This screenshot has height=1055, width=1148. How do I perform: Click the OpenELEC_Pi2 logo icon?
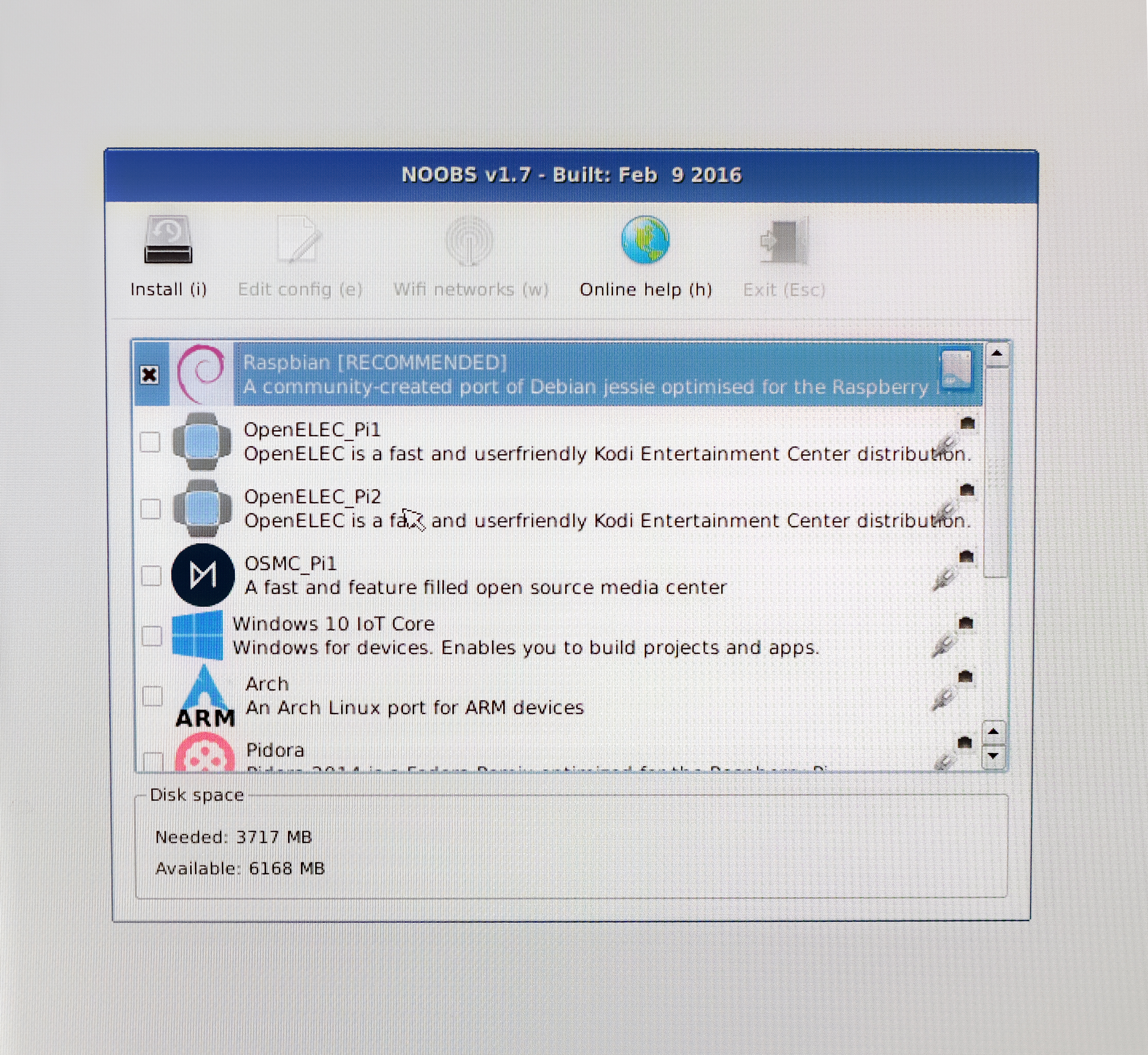[x=203, y=508]
